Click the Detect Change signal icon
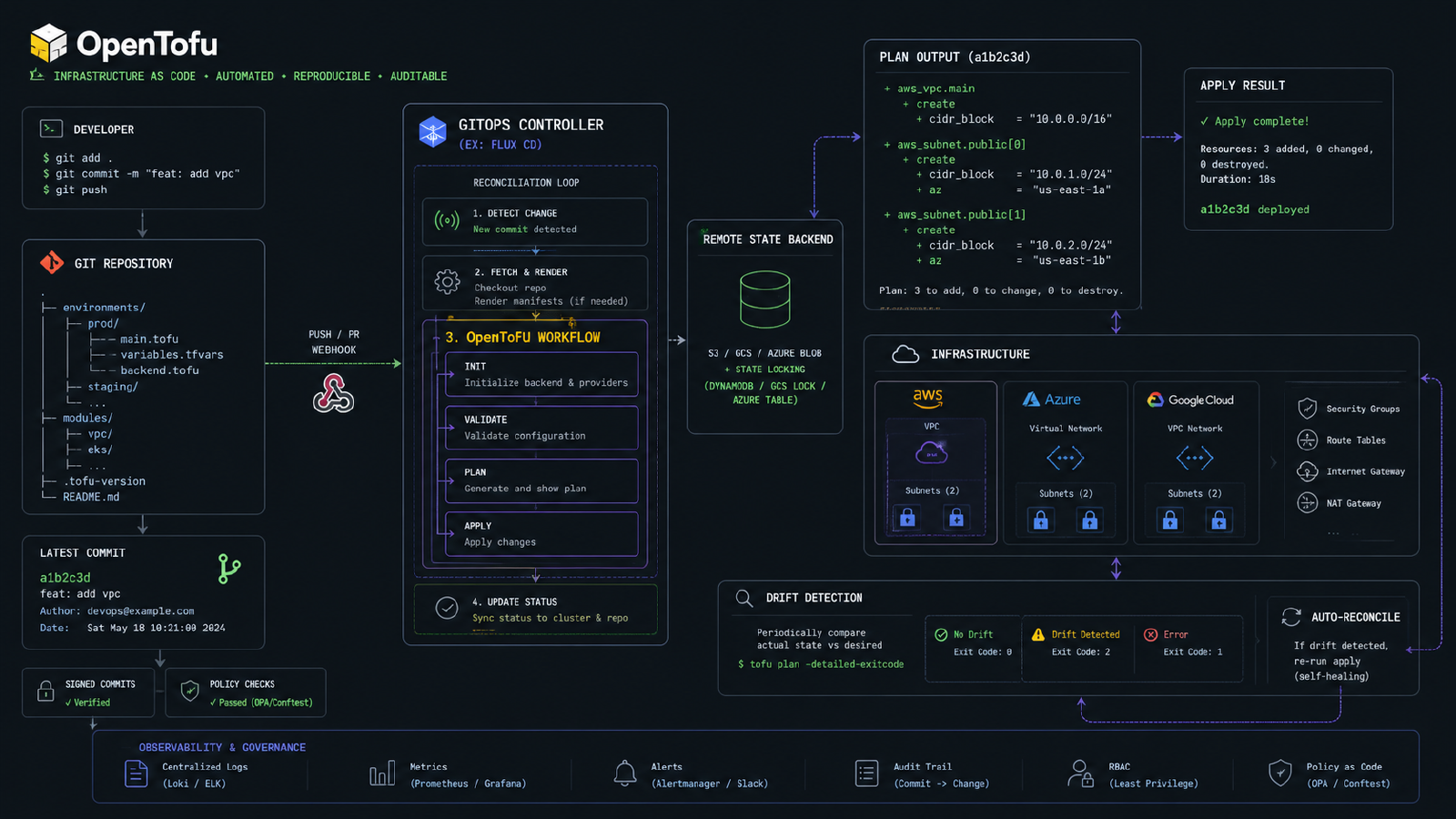Screen dimensions: 1456x819 [447, 221]
